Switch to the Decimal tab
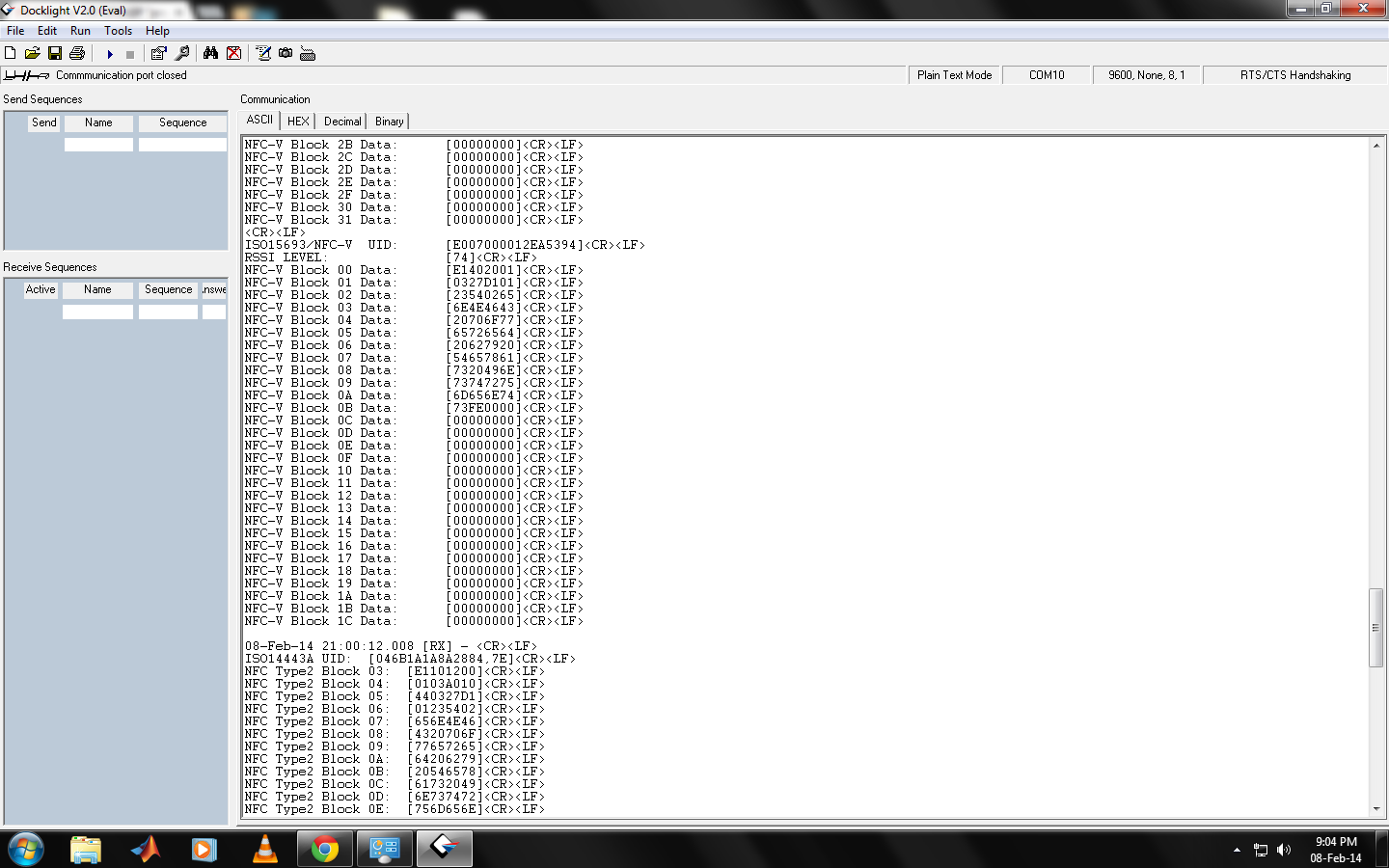This screenshot has height=868, width=1389. point(342,122)
